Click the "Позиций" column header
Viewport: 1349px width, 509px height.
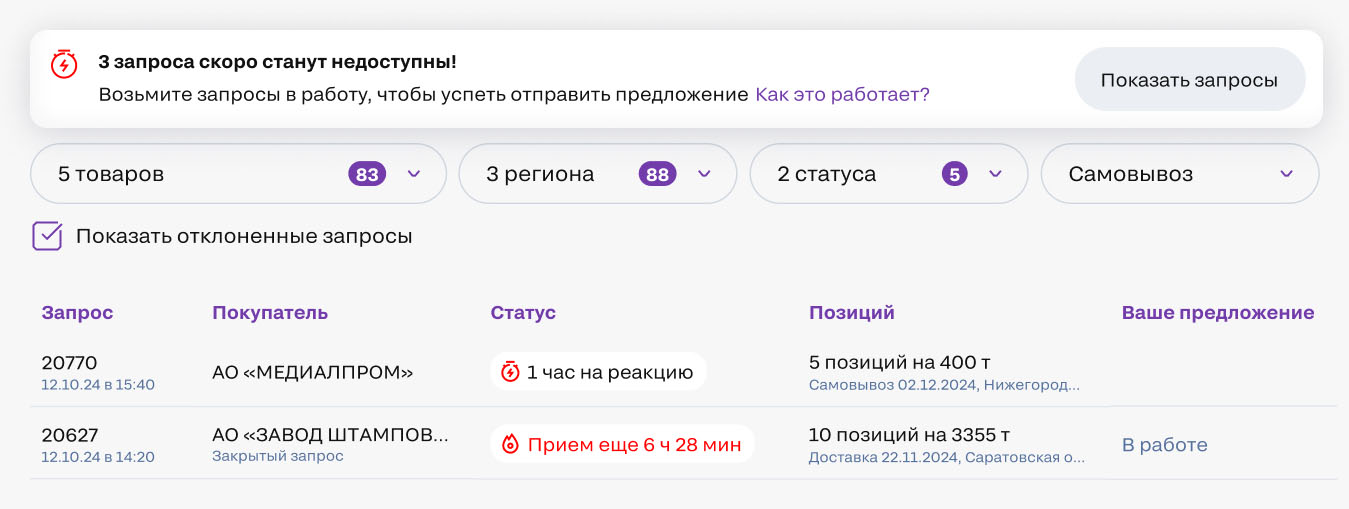click(x=851, y=312)
